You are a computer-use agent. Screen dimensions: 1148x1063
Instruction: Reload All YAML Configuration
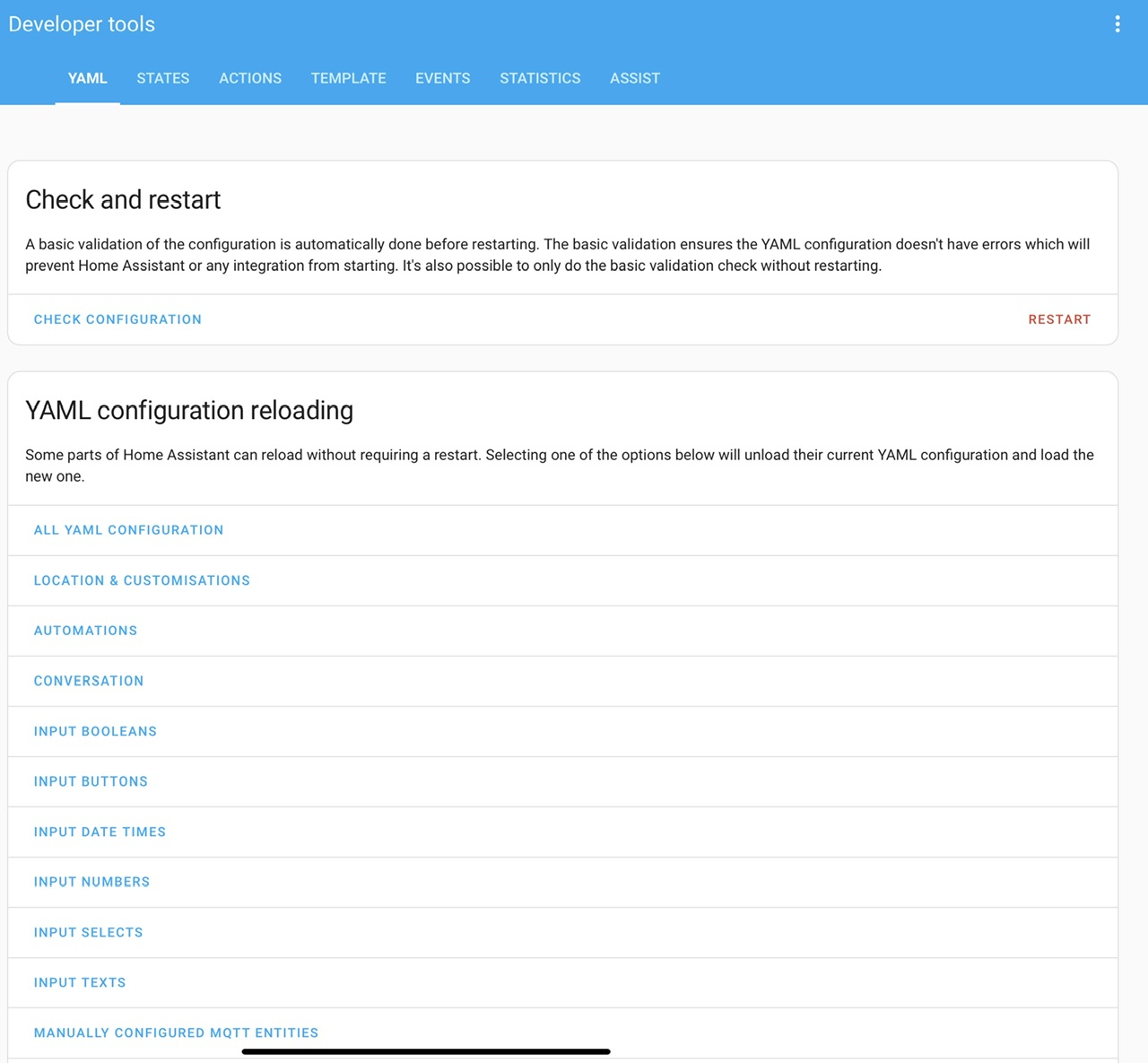coord(128,530)
